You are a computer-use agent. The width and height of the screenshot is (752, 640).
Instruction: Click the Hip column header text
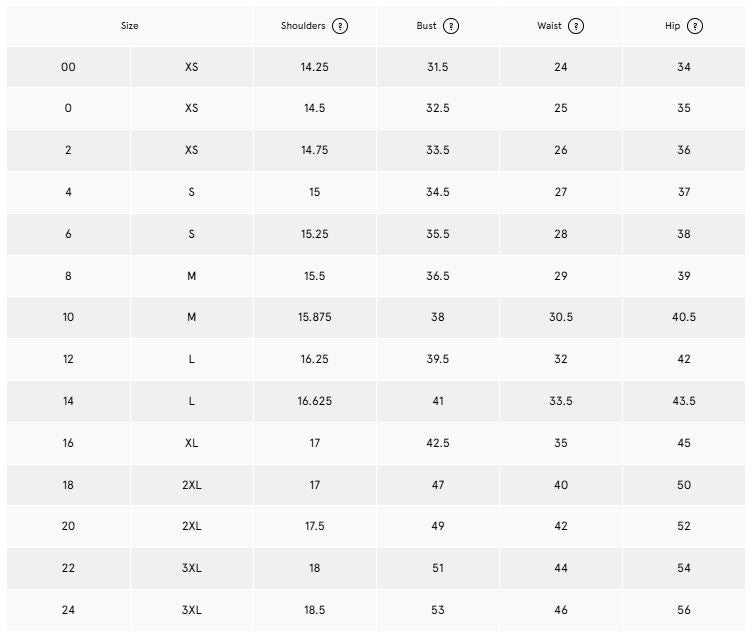(672, 26)
